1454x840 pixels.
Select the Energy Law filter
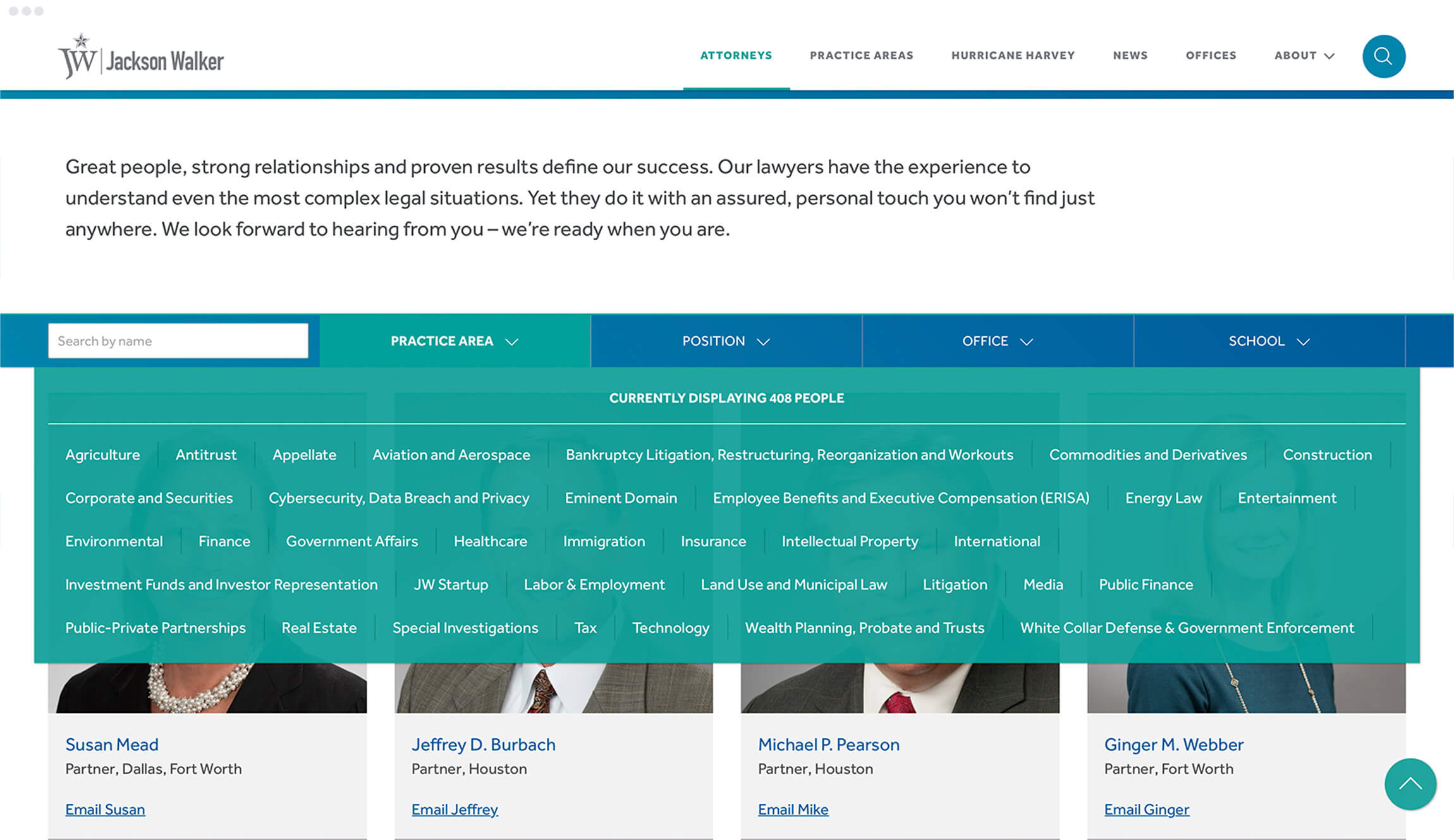[1163, 498]
